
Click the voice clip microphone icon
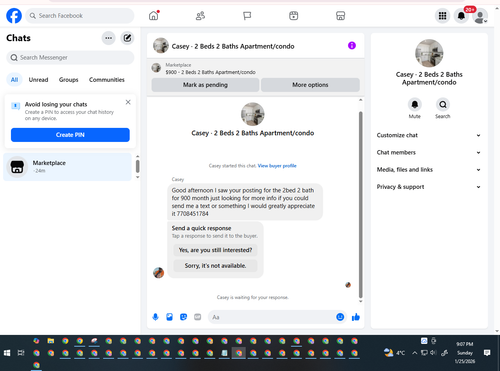[x=155, y=317]
